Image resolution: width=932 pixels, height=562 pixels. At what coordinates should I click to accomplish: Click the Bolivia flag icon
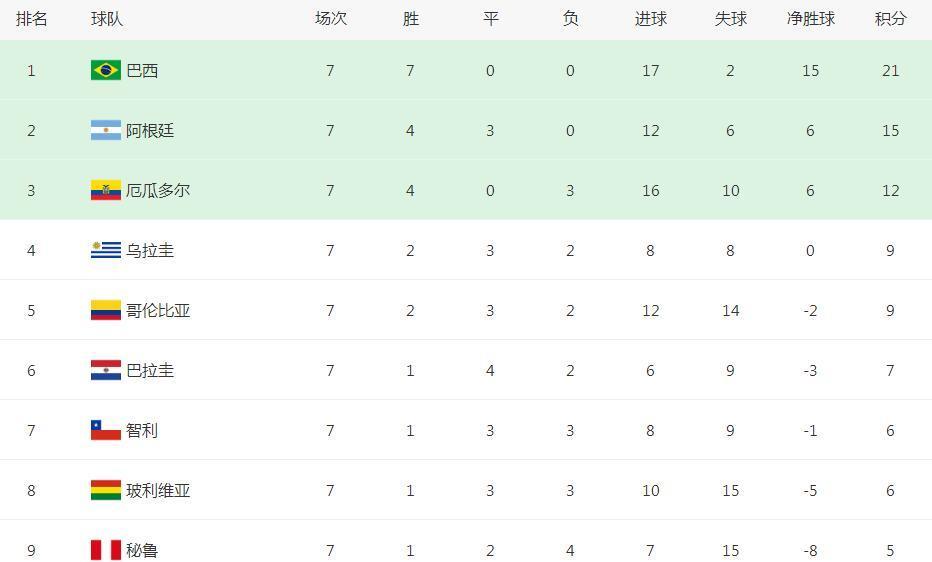[105, 490]
